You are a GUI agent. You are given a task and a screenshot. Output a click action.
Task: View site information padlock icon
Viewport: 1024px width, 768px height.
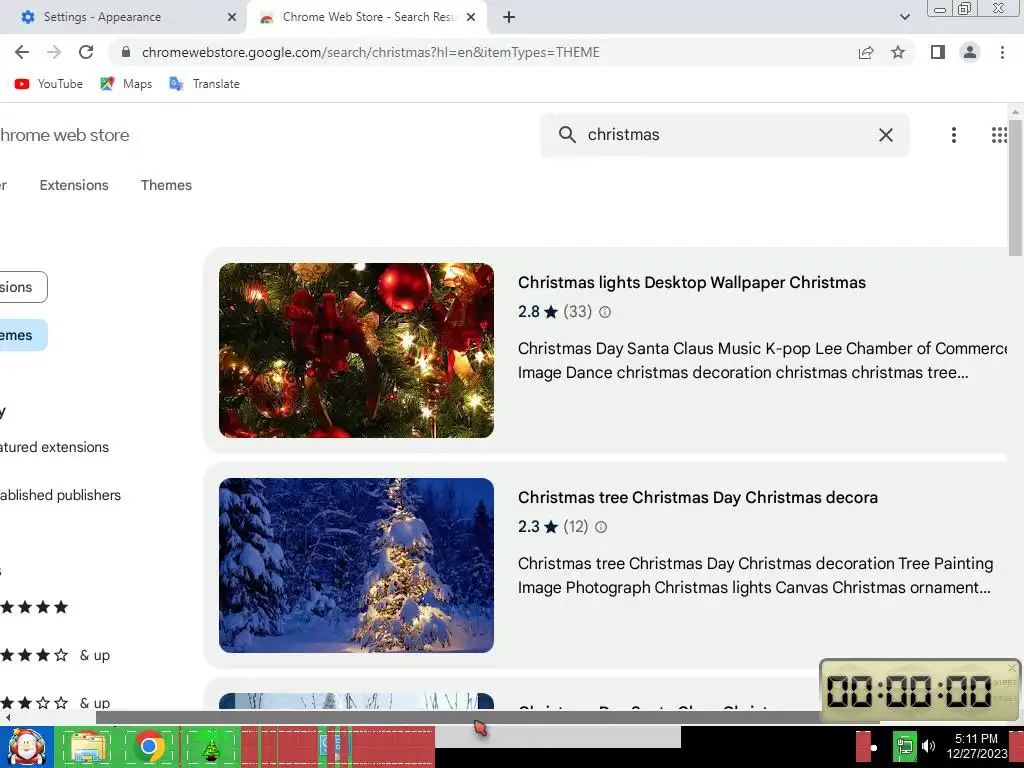(x=126, y=52)
